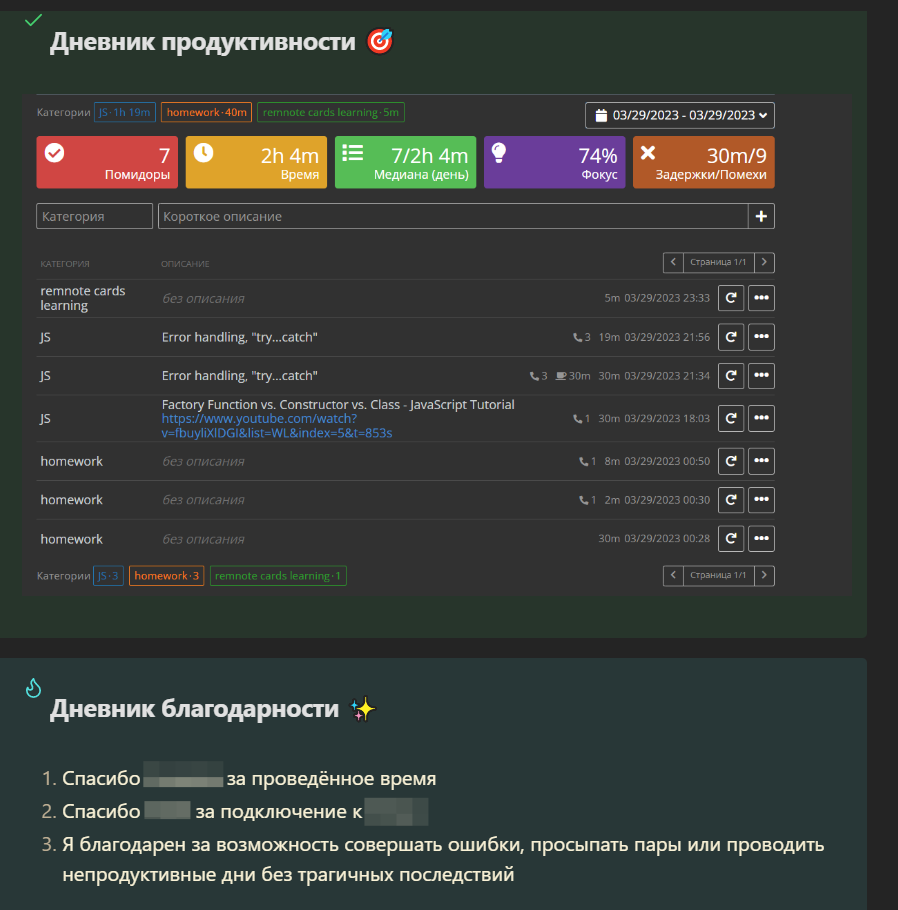This screenshot has height=910, width=898.
Task: Open options for remnote cards learning entry
Action: (x=761, y=298)
